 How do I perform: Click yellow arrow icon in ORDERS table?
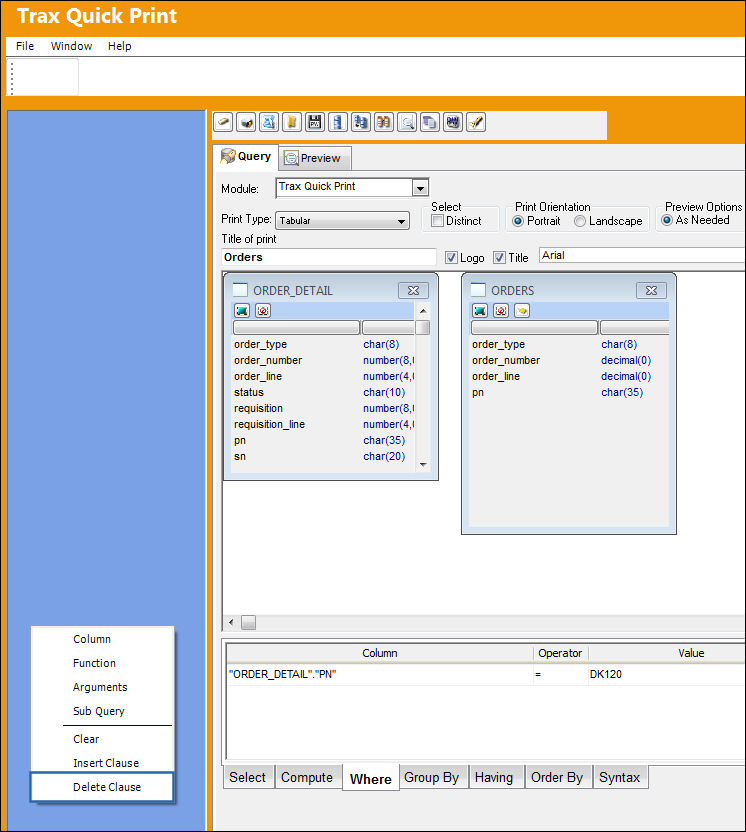pos(522,310)
